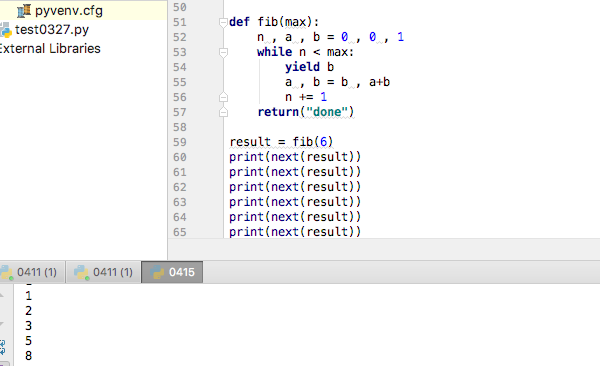
Task: Open test0327.py in the project tree
Action: tap(52, 29)
